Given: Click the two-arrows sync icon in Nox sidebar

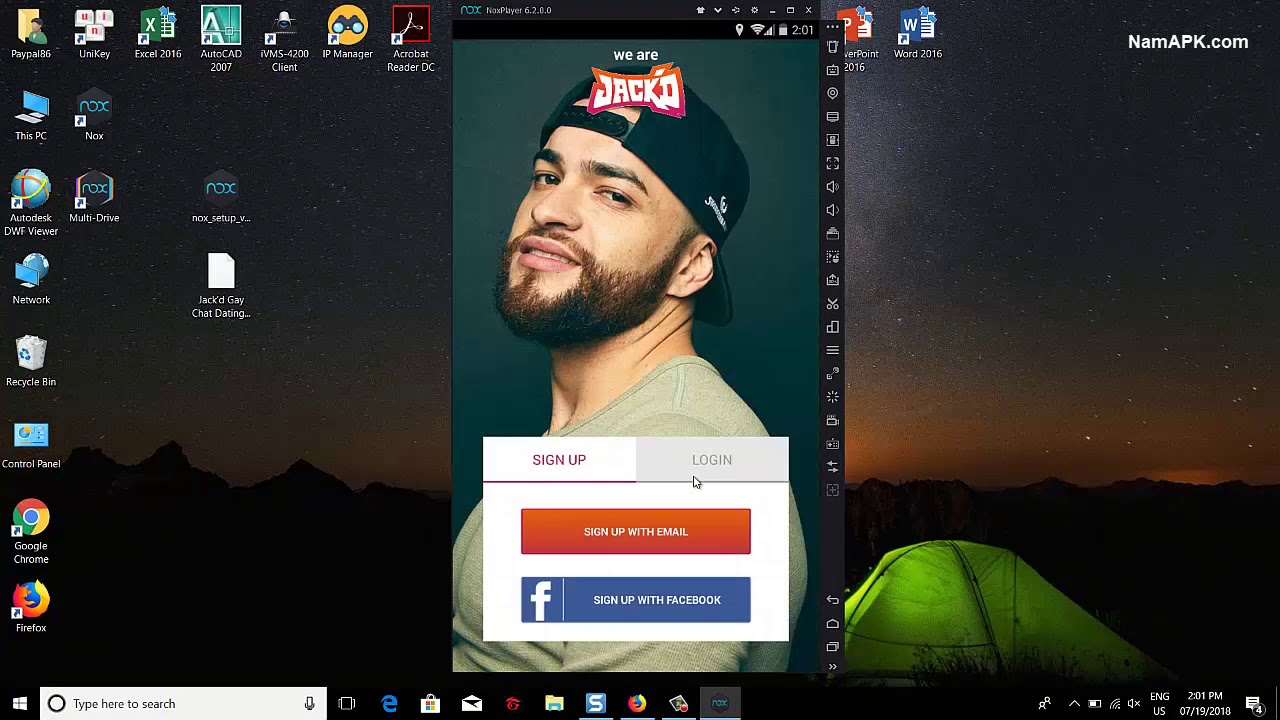Looking at the screenshot, I should point(832,467).
